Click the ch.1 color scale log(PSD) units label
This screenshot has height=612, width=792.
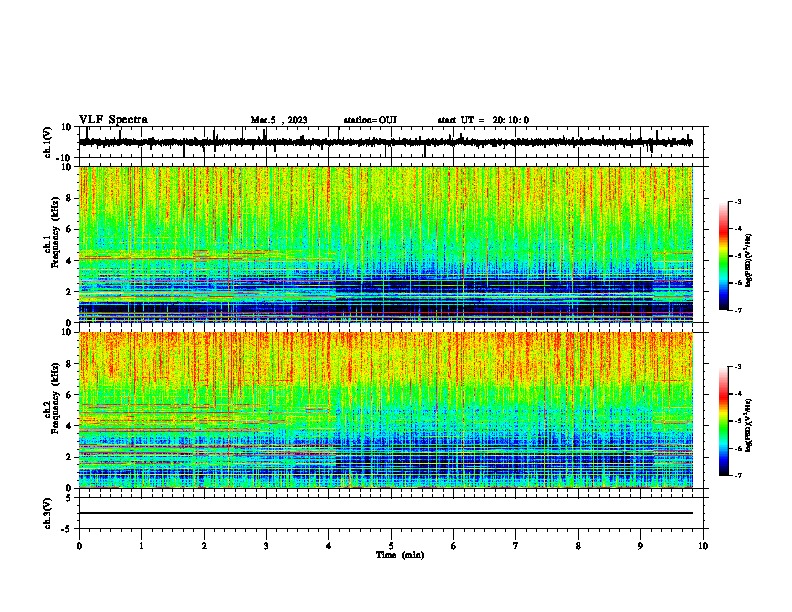749,260
